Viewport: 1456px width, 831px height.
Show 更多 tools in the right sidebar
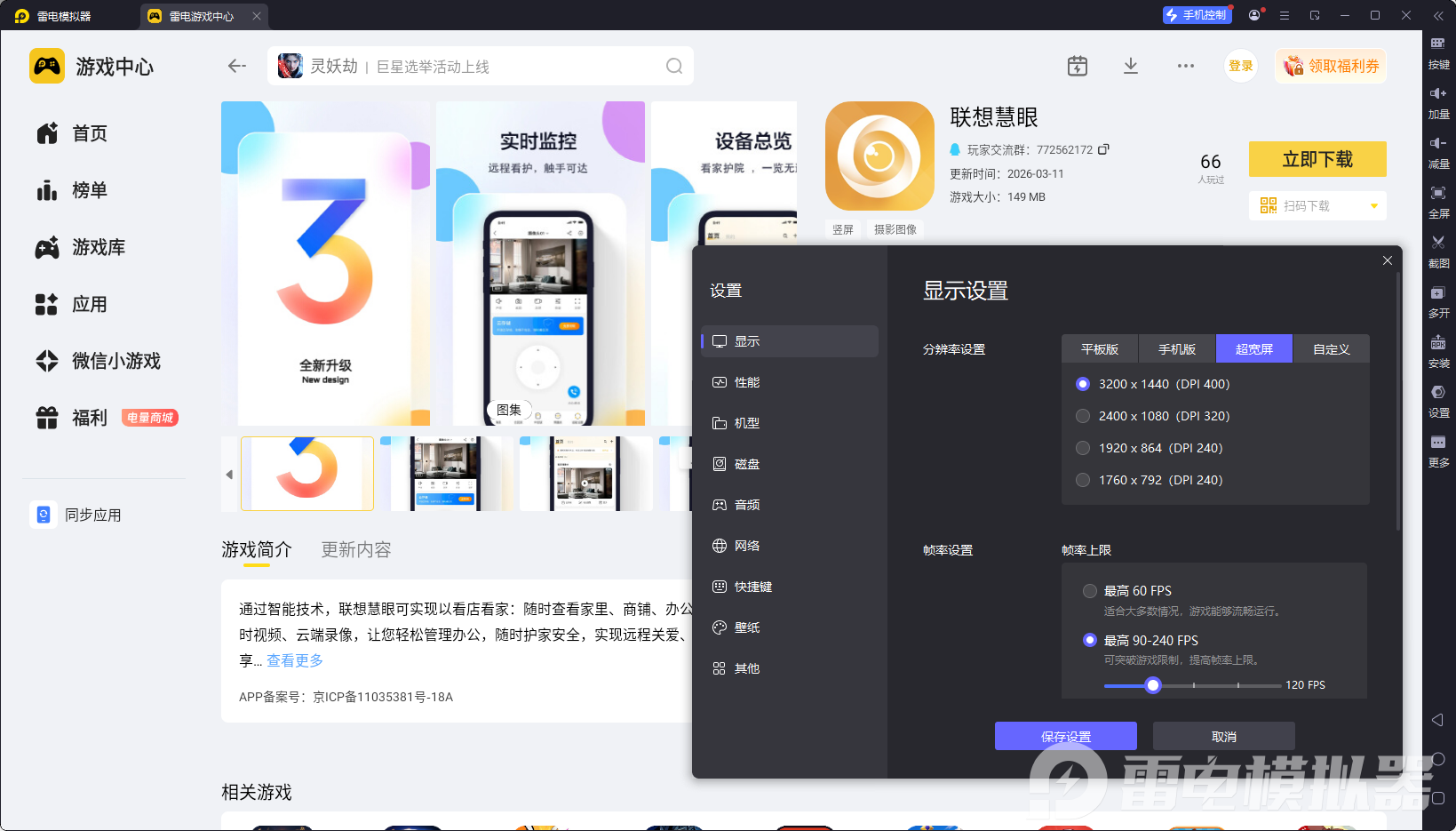1439,451
